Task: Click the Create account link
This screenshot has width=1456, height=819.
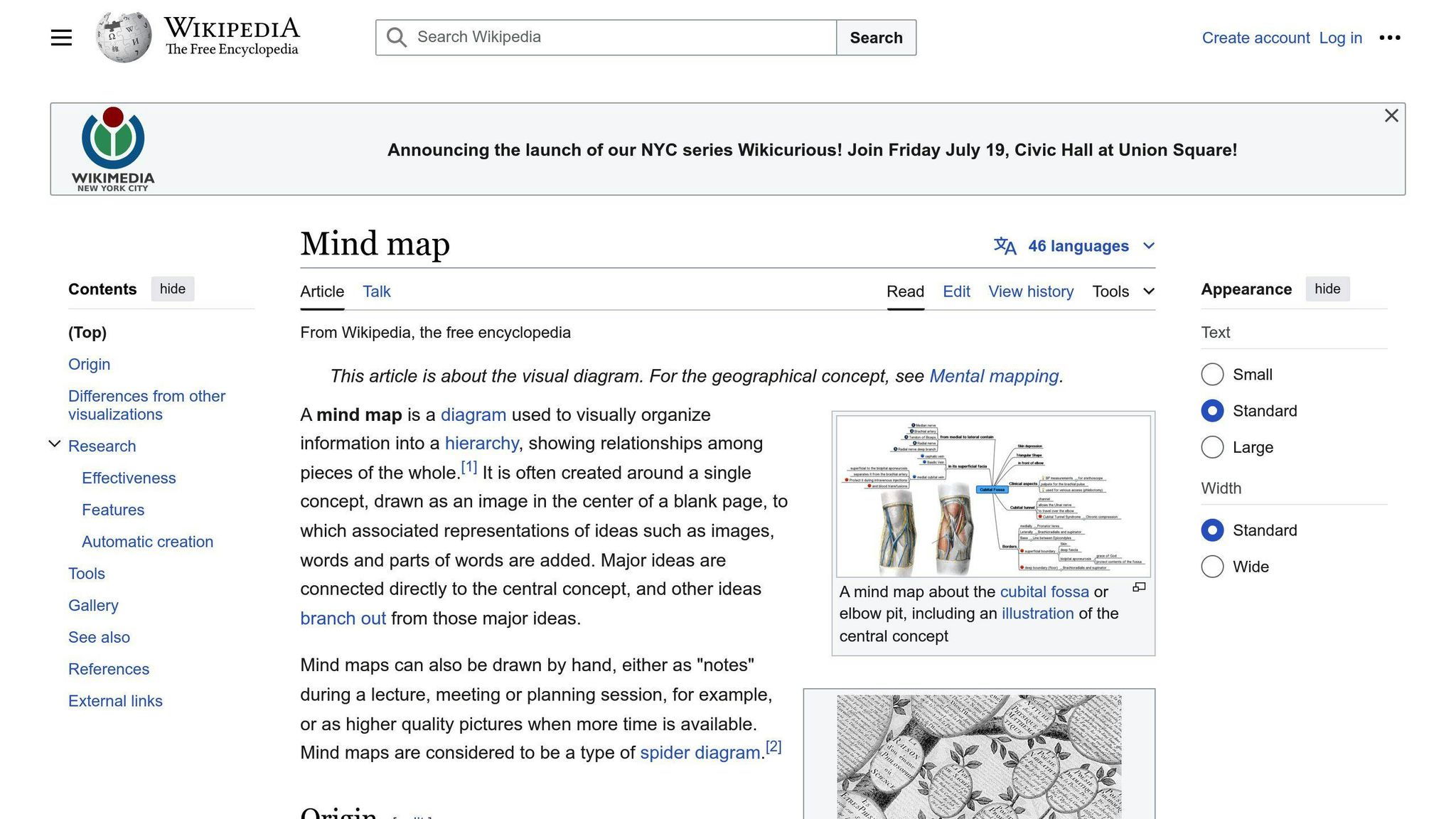Action: coord(1256,38)
